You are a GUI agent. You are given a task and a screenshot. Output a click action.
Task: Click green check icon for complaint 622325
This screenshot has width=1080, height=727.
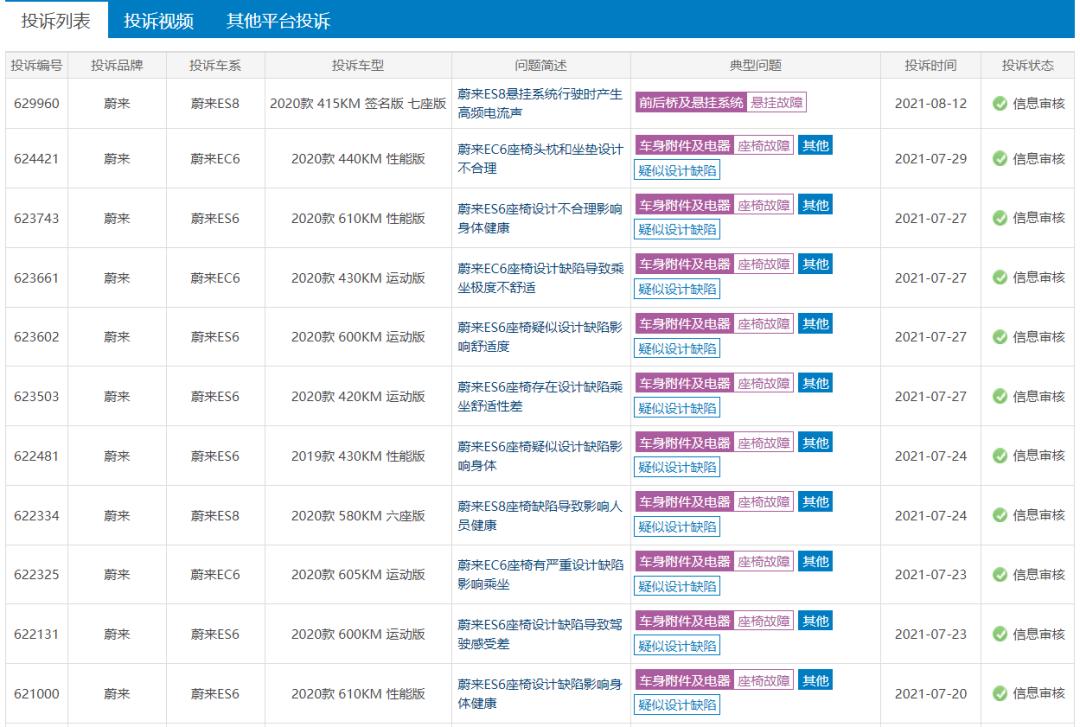[999, 575]
